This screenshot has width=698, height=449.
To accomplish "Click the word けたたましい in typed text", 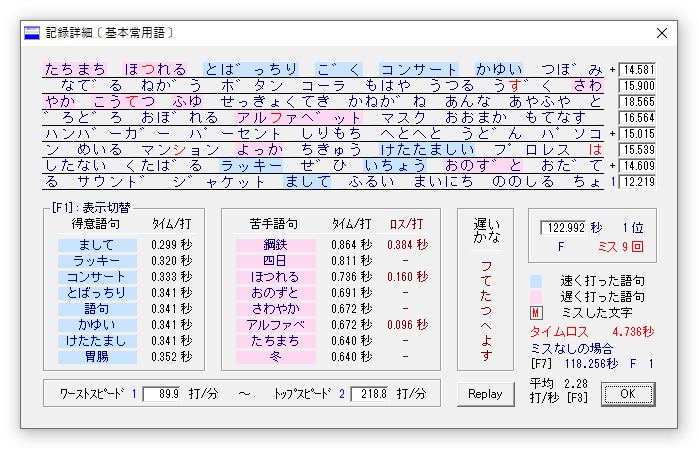I will 427,150.
